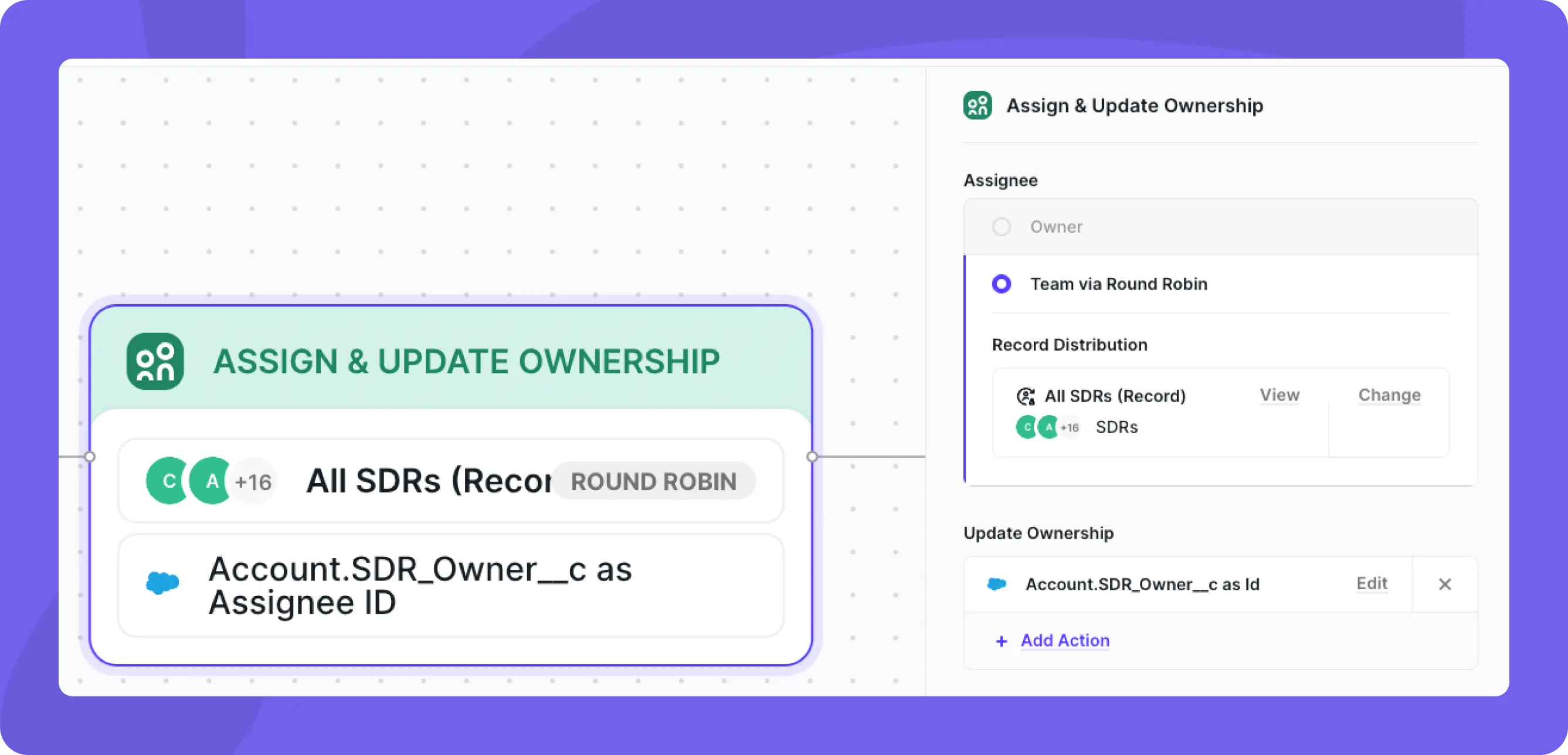Click the plus icon beside Add Action
1568x755 pixels.
point(1002,641)
